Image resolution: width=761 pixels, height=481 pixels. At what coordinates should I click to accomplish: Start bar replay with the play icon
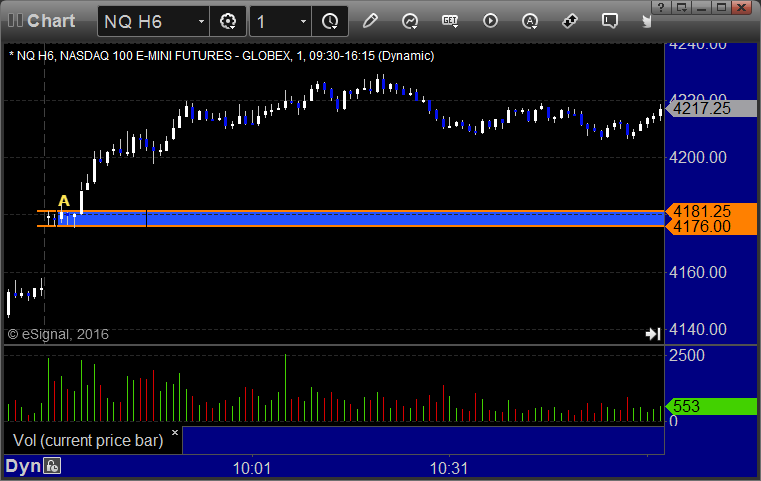(490, 21)
